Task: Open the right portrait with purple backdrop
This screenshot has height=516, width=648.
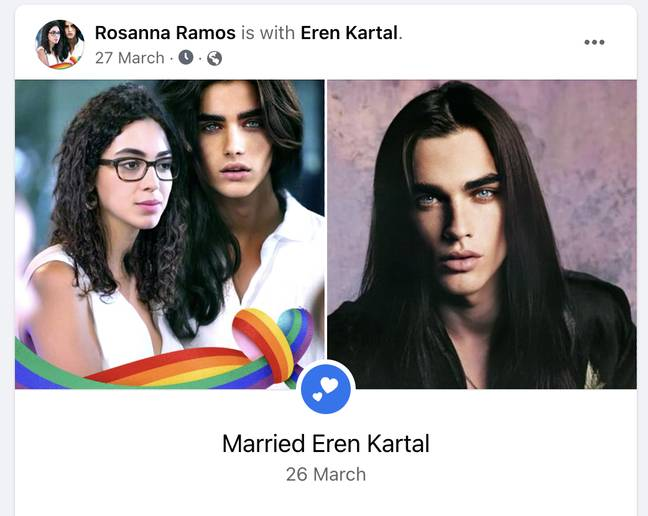Action: tap(482, 234)
